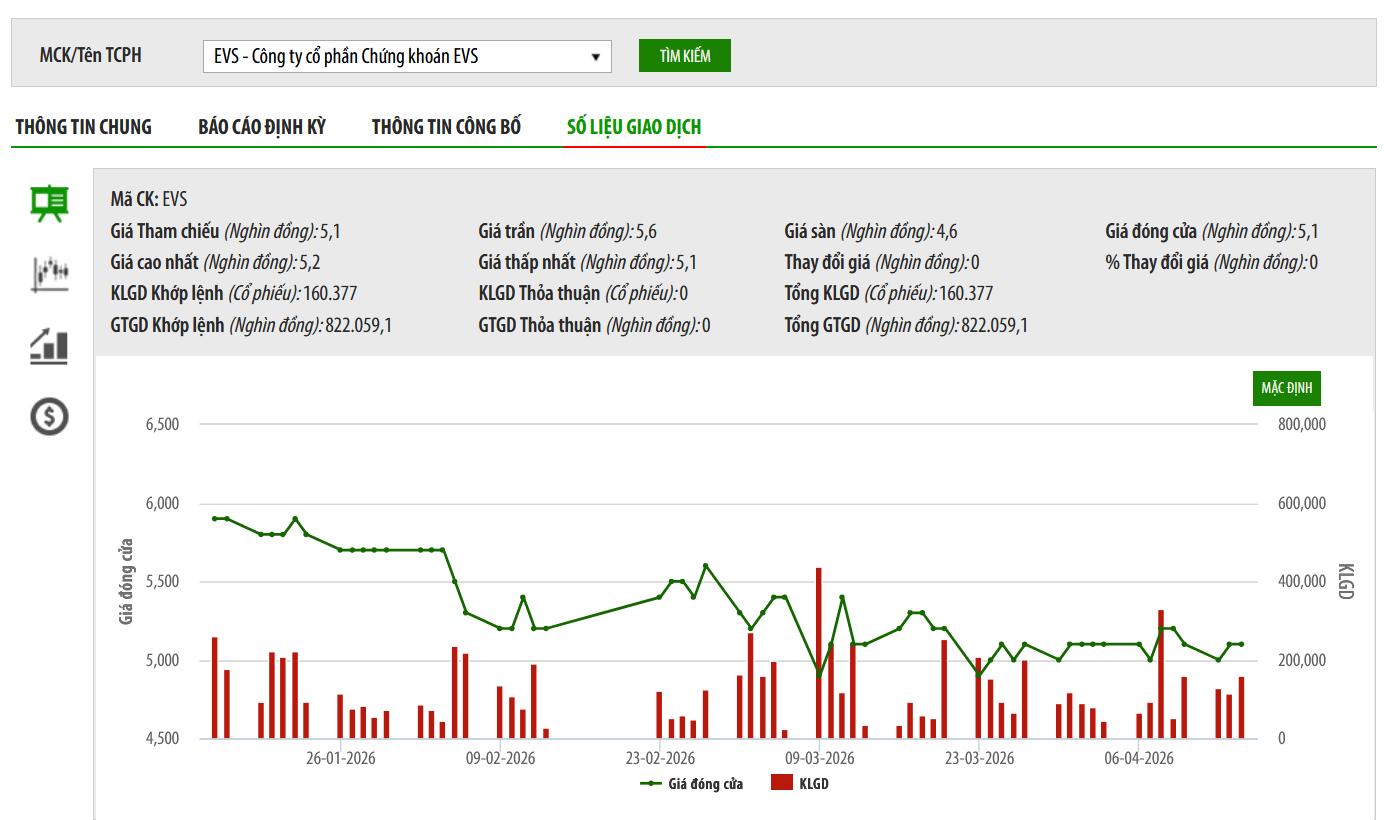Select the presentation board chart icon
Image resolution: width=1387 pixels, height=820 pixels.
[x=49, y=204]
